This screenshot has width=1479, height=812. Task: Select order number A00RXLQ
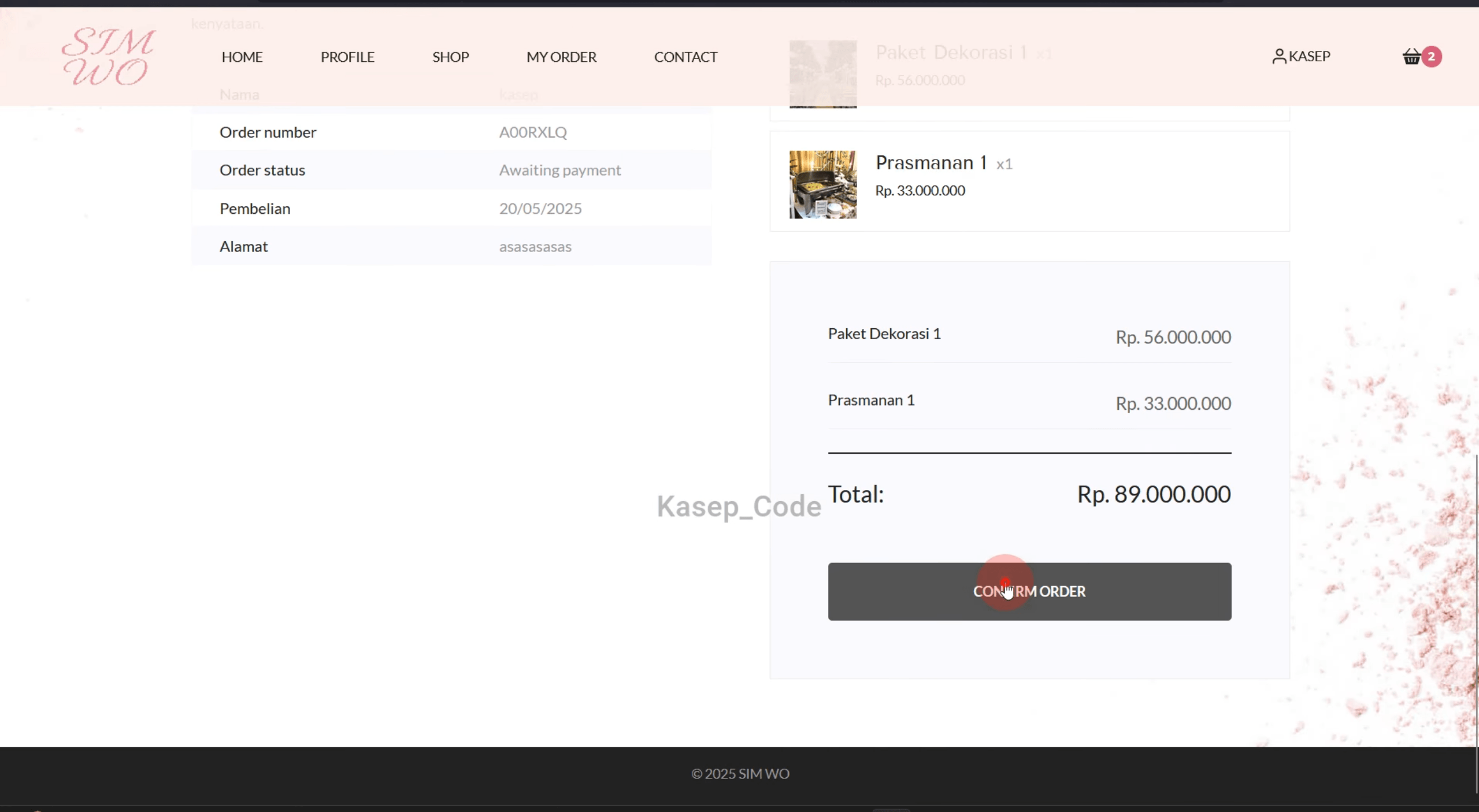pyautogui.click(x=533, y=132)
